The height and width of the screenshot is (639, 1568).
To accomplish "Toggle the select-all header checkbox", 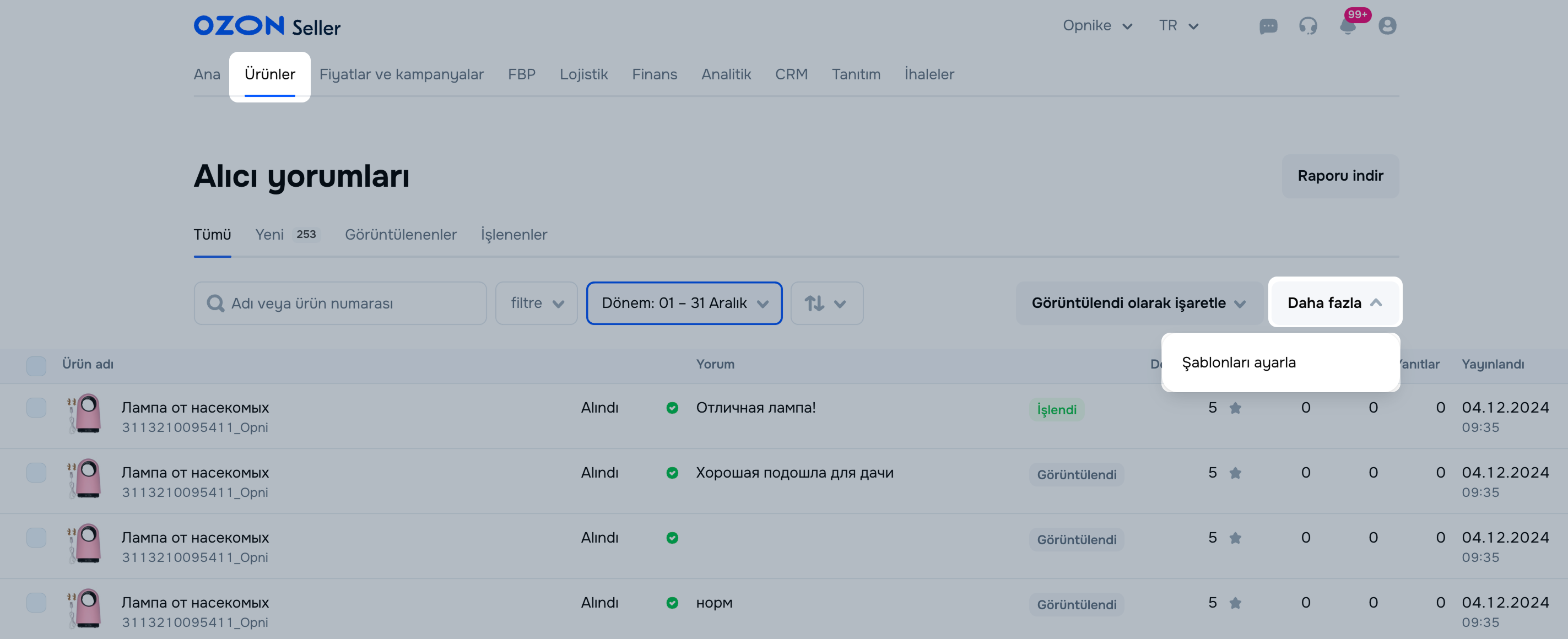I will 36,366.
